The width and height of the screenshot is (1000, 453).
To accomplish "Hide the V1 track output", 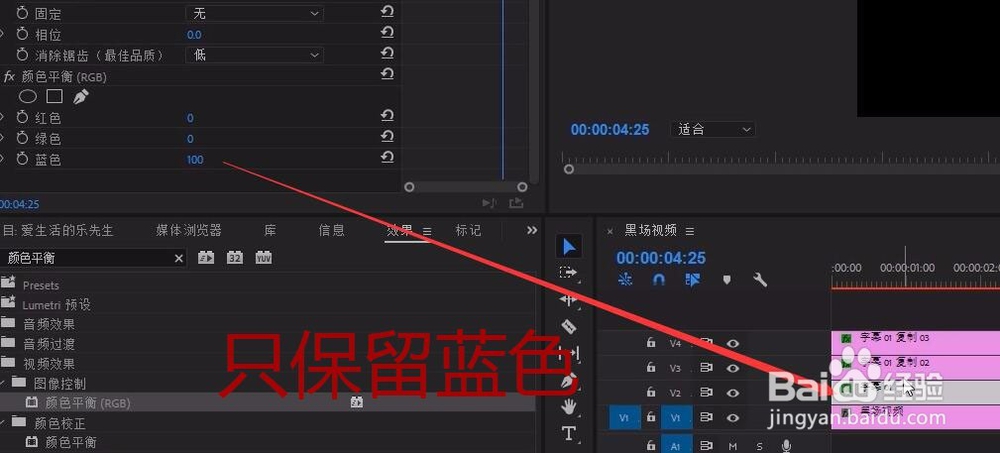I will pyautogui.click(x=733, y=417).
